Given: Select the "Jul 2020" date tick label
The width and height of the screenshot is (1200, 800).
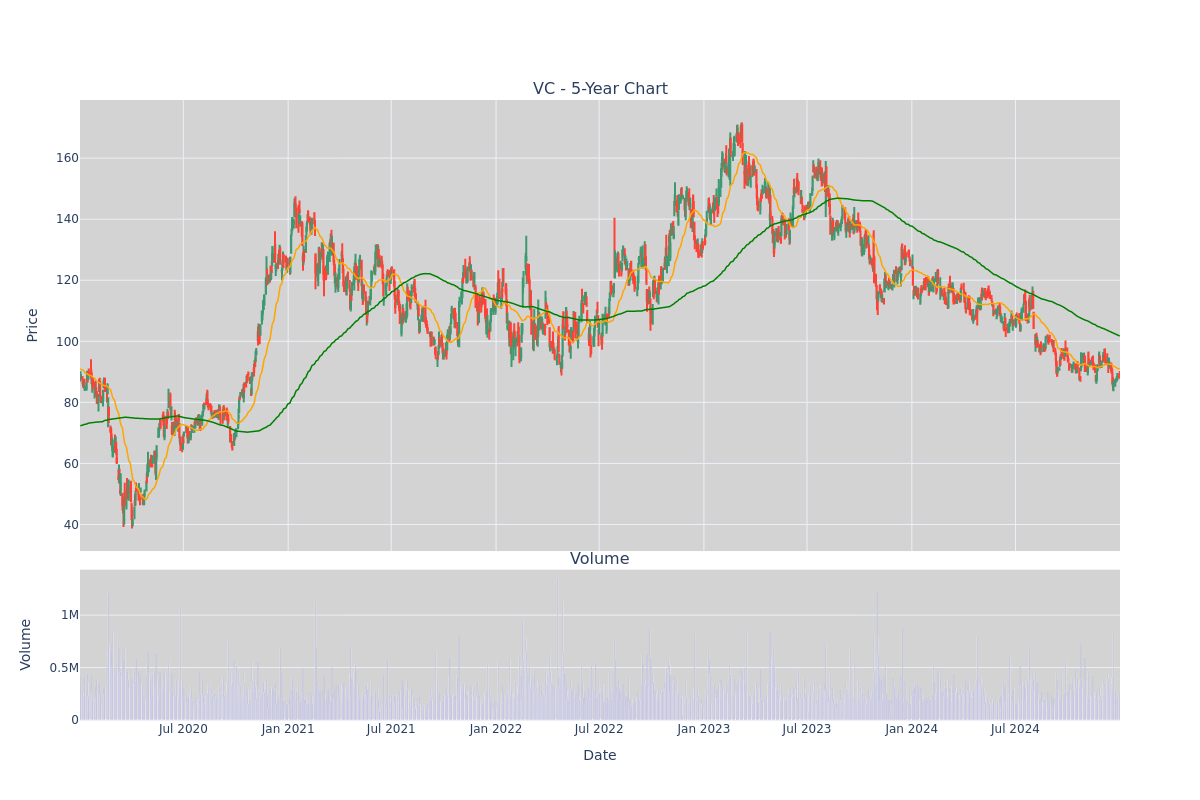Looking at the screenshot, I should (183, 729).
